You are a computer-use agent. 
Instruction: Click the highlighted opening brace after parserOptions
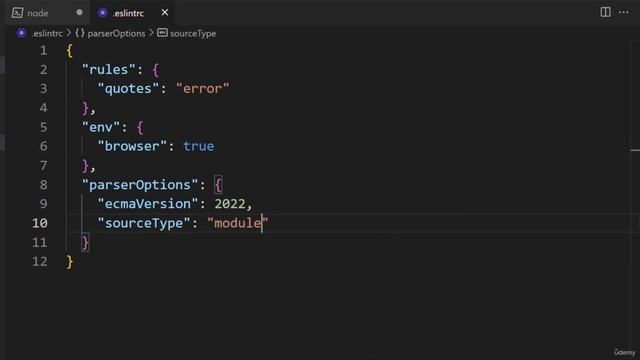[x=218, y=185]
